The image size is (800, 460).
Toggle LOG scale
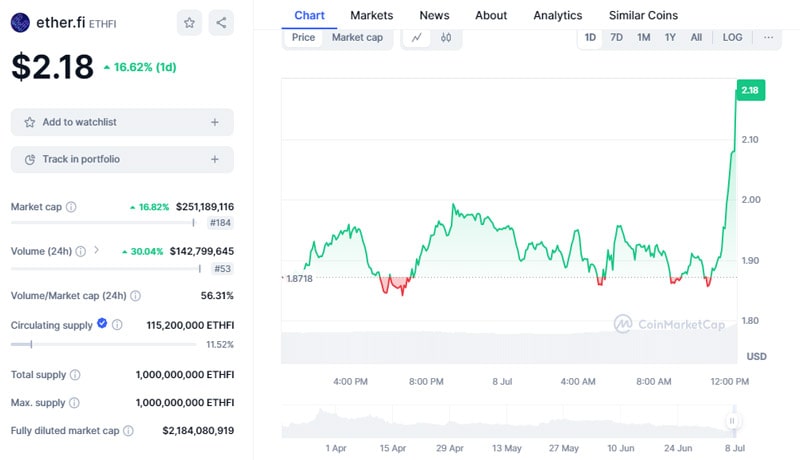coord(732,37)
